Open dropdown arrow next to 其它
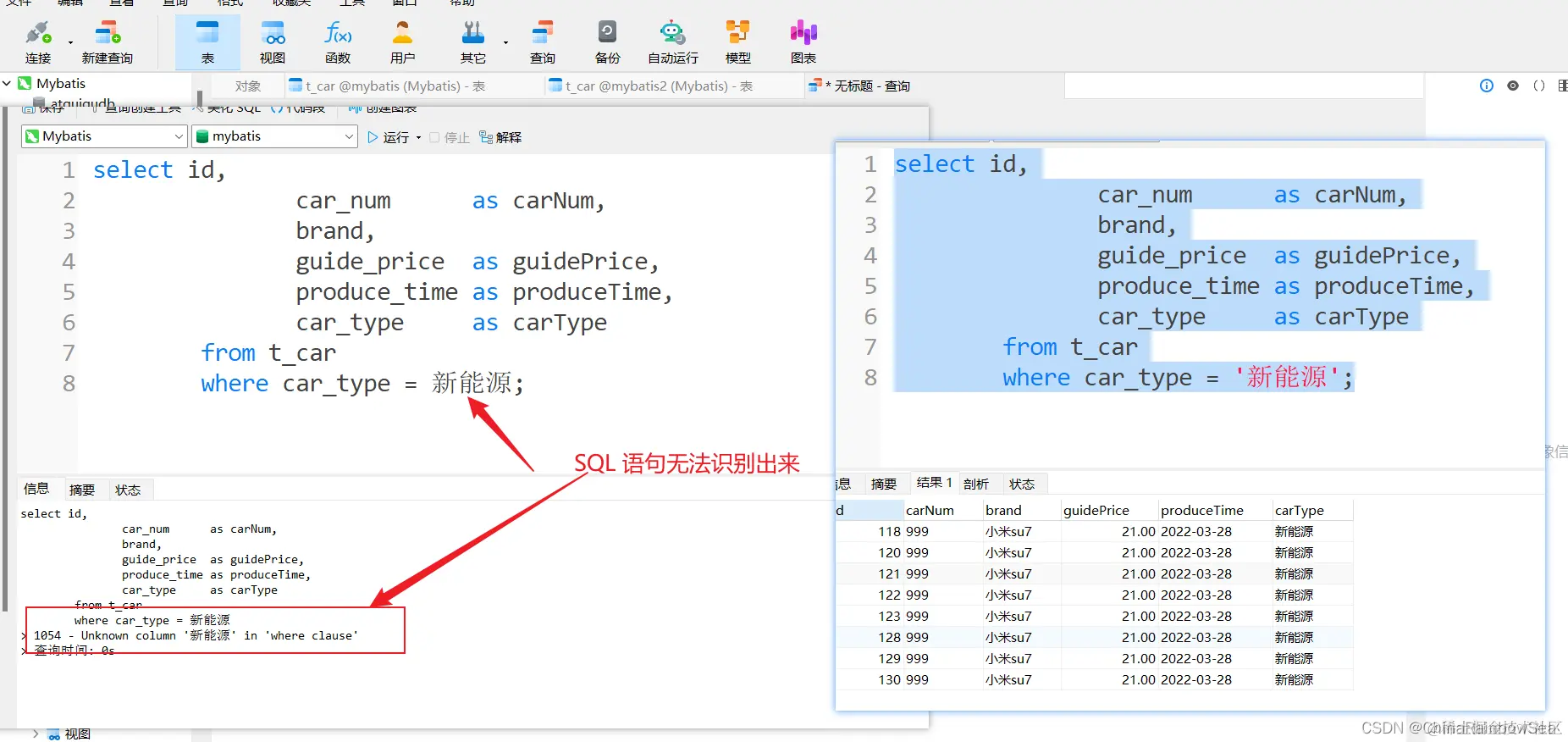This screenshot has height=742, width=1568. 505,42
